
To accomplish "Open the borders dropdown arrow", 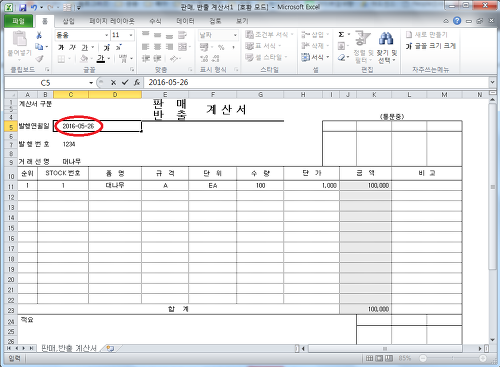I will [x=70, y=59].
